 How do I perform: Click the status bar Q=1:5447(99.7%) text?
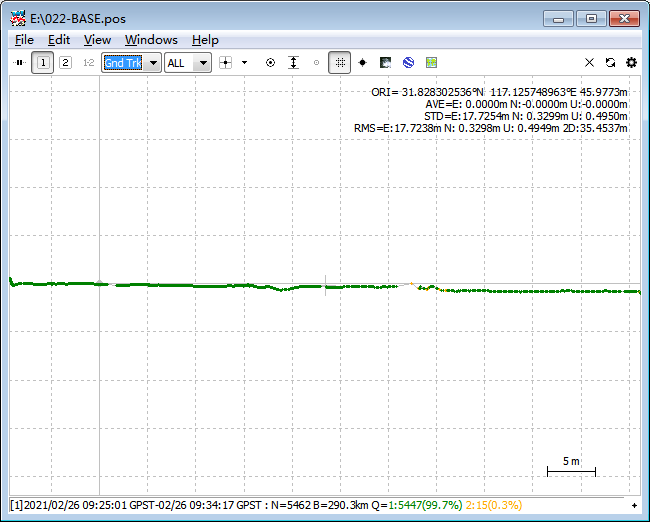[x=417, y=505]
